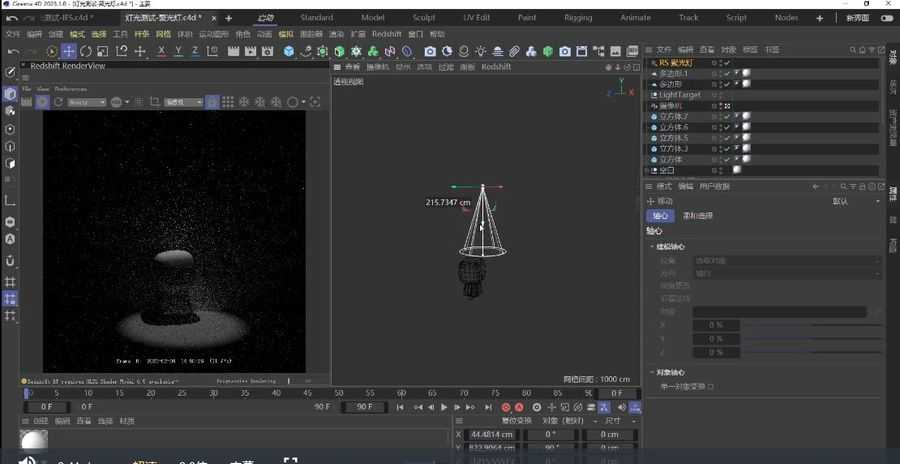
Task: Toggle single object transform checkbox
Action: point(711,387)
